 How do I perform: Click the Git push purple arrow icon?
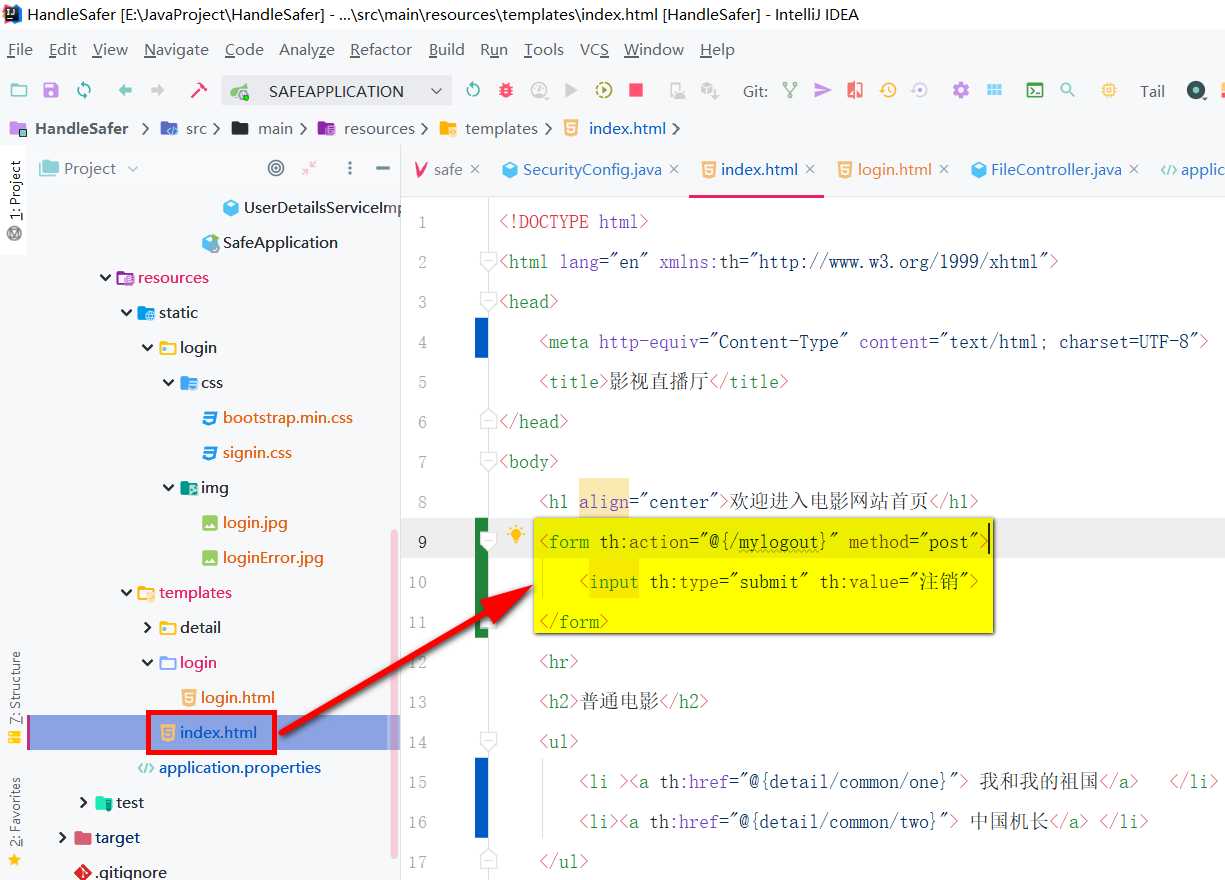[822, 90]
